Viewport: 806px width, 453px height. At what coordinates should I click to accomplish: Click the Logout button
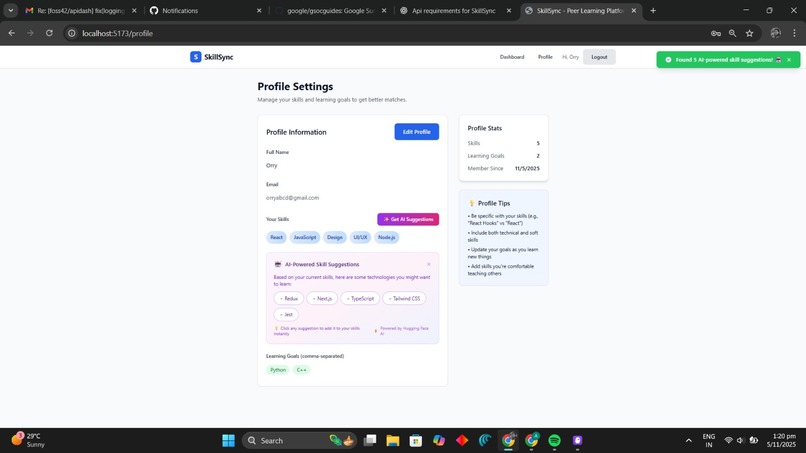[x=599, y=57]
